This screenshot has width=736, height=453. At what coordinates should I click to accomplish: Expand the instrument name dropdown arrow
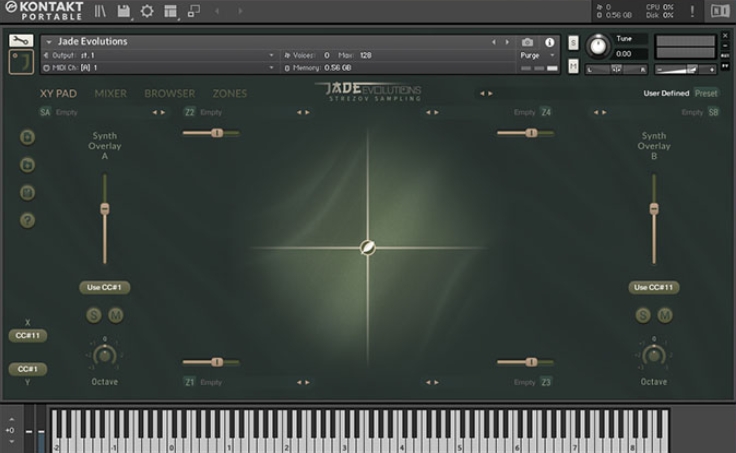click(49, 42)
